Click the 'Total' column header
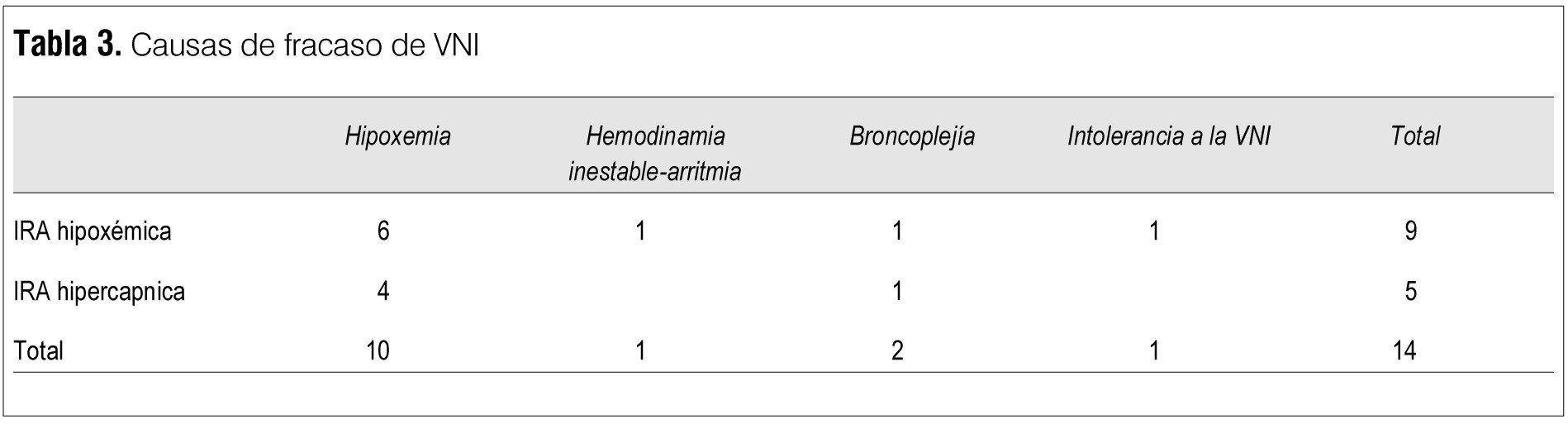The width and height of the screenshot is (1568, 424). click(1415, 136)
